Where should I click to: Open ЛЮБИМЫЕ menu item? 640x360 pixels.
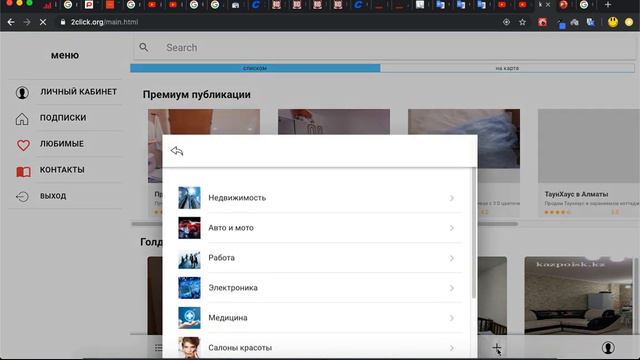pos(62,144)
